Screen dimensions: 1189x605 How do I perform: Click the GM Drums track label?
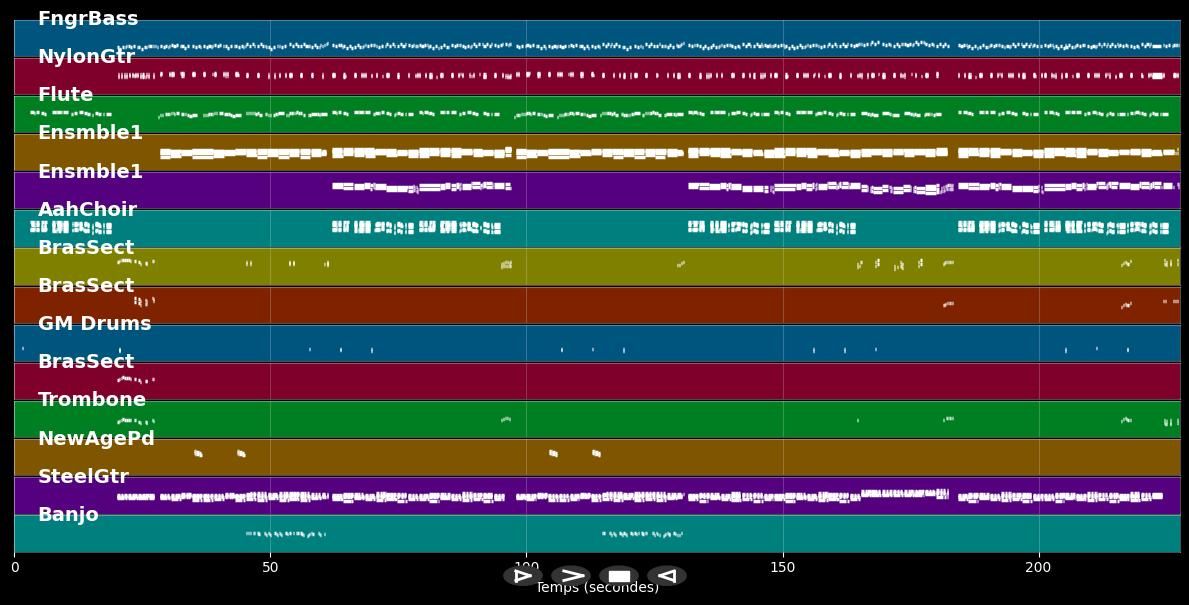94,324
